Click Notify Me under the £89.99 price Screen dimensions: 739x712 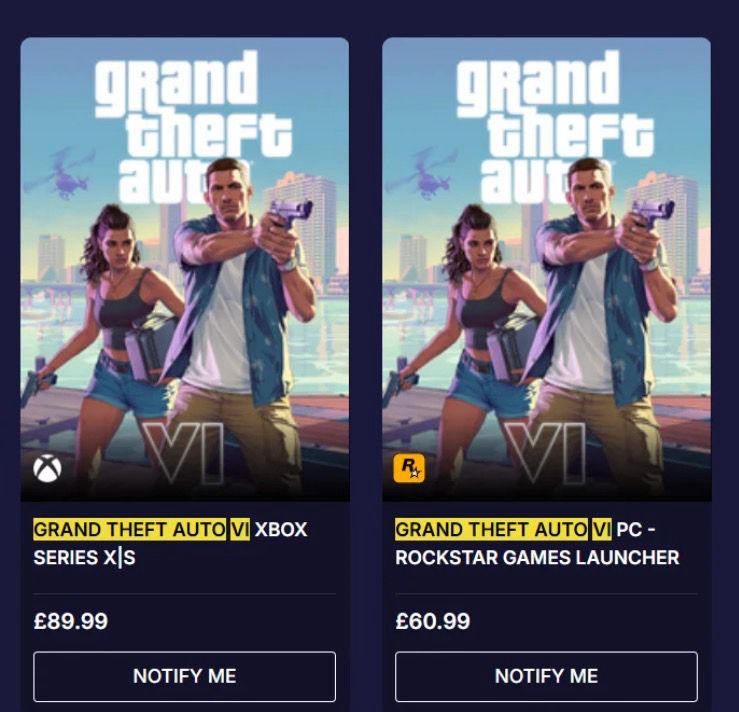coord(185,676)
